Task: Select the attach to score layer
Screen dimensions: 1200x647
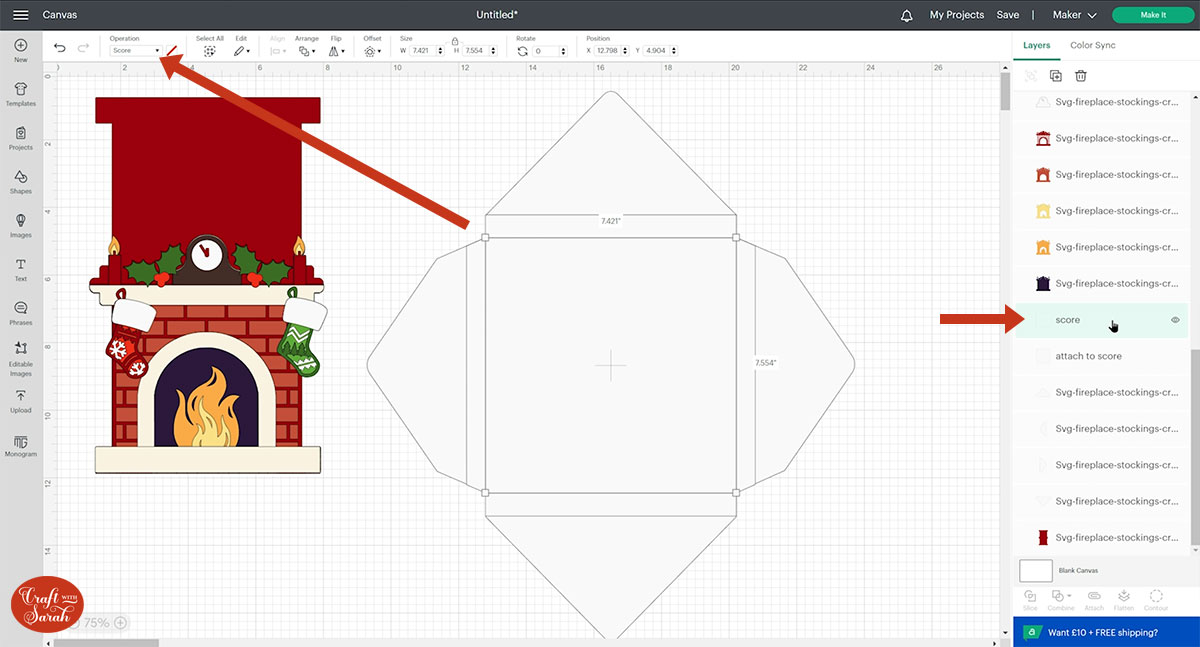Action: pyautogui.click(x=1089, y=355)
